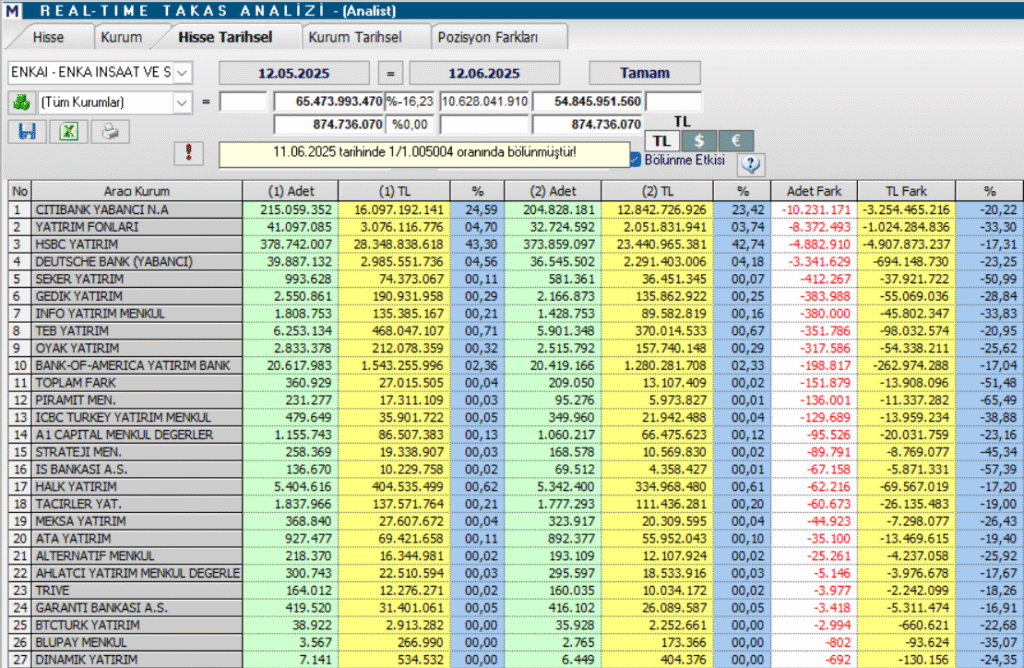Select TOPLAM FARK row

click(x=516, y=383)
